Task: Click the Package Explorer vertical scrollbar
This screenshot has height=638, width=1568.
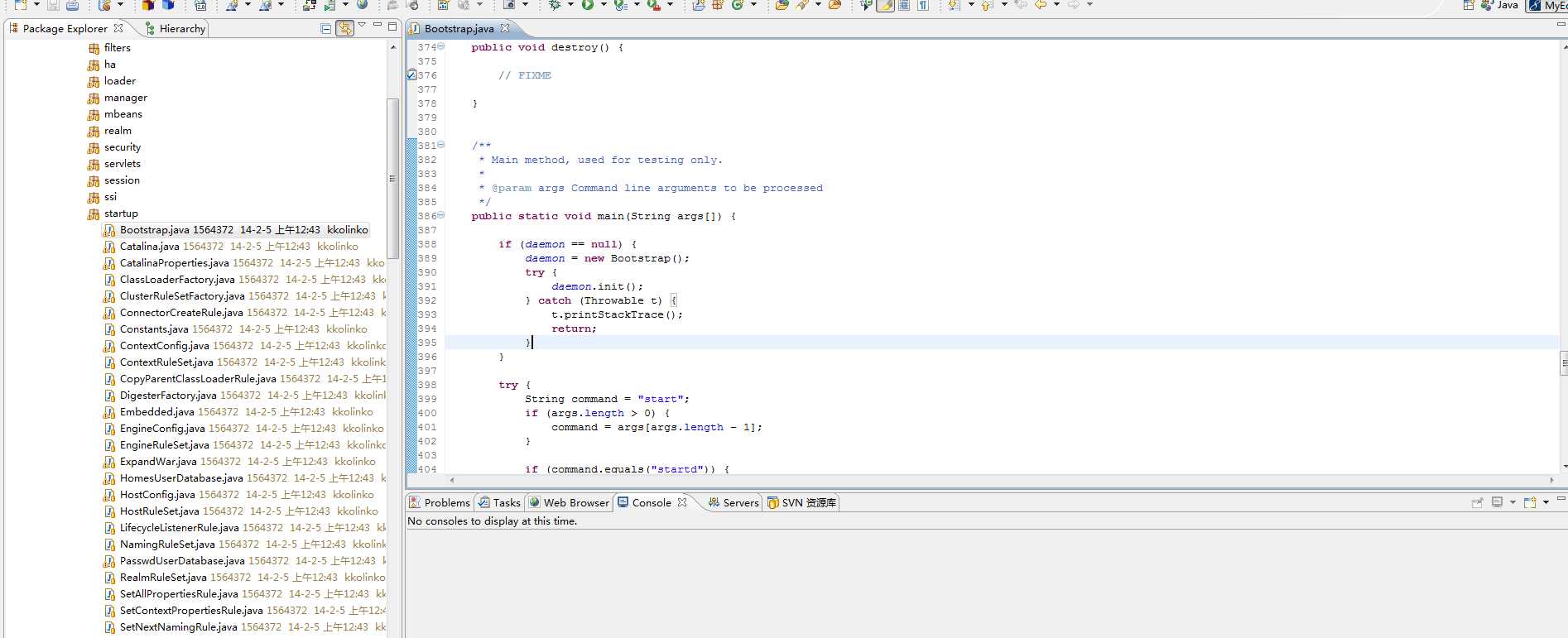Action: (x=392, y=178)
